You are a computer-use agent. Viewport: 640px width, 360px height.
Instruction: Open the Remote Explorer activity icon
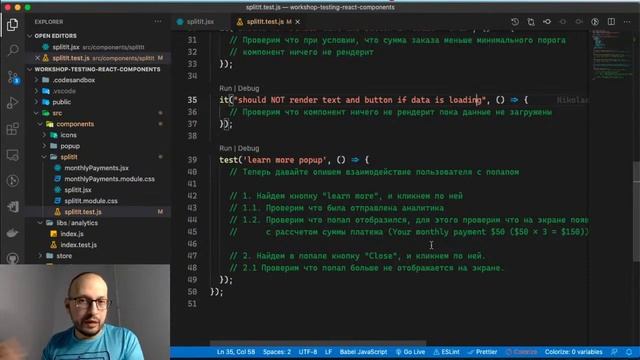point(13,155)
